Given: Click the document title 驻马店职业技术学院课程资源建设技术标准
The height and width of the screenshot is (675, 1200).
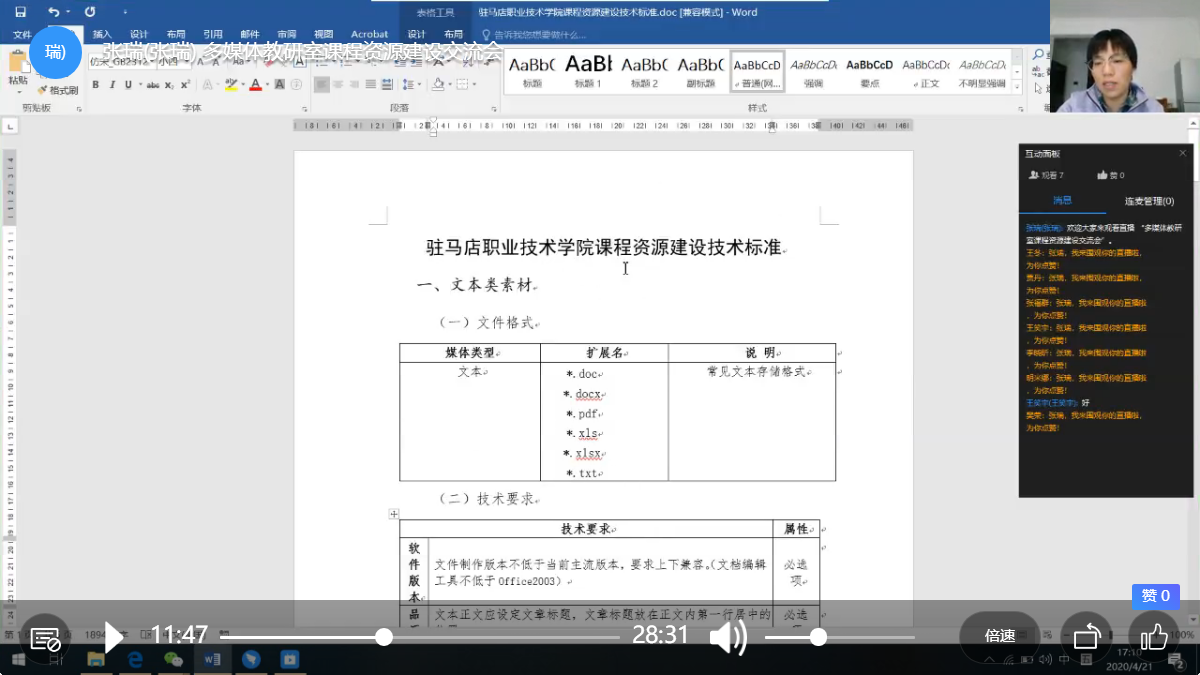Looking at the screenshot, I should click(603, 247).
